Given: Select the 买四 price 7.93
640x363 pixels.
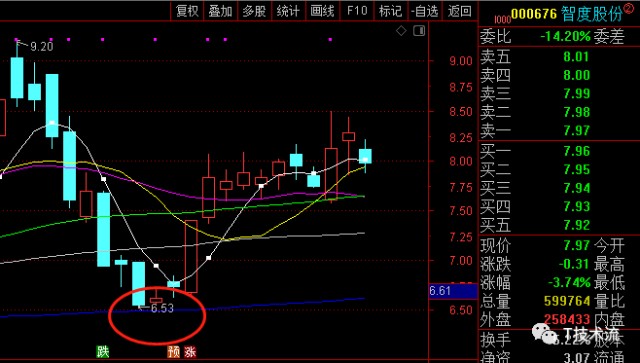Looking at the screenshot, I should (576, 206).
